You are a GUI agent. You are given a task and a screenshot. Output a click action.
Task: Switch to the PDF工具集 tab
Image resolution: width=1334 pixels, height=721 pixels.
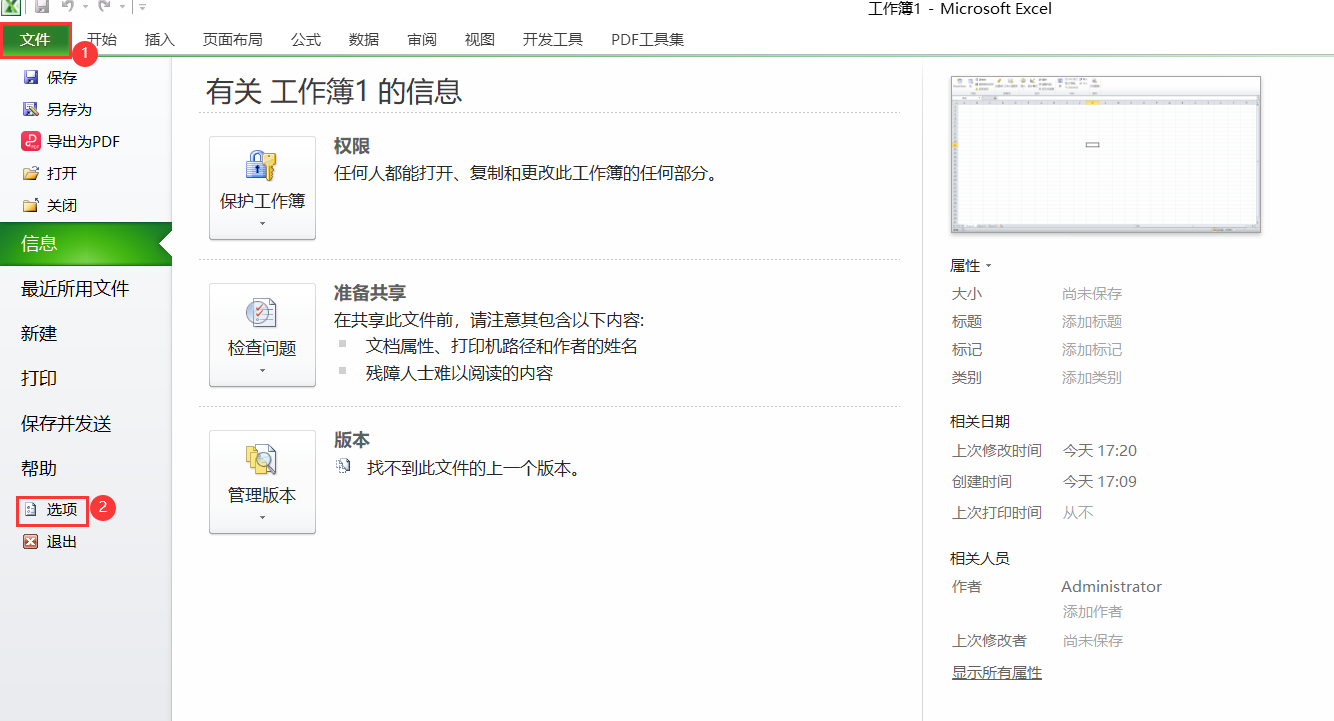pyautogui.click(x=648, y=40)
